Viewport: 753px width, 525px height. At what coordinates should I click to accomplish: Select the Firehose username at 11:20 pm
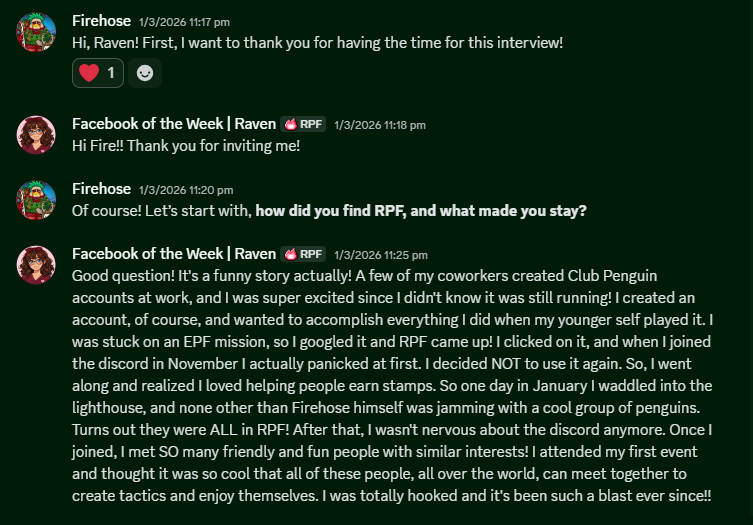pos(101,189)
